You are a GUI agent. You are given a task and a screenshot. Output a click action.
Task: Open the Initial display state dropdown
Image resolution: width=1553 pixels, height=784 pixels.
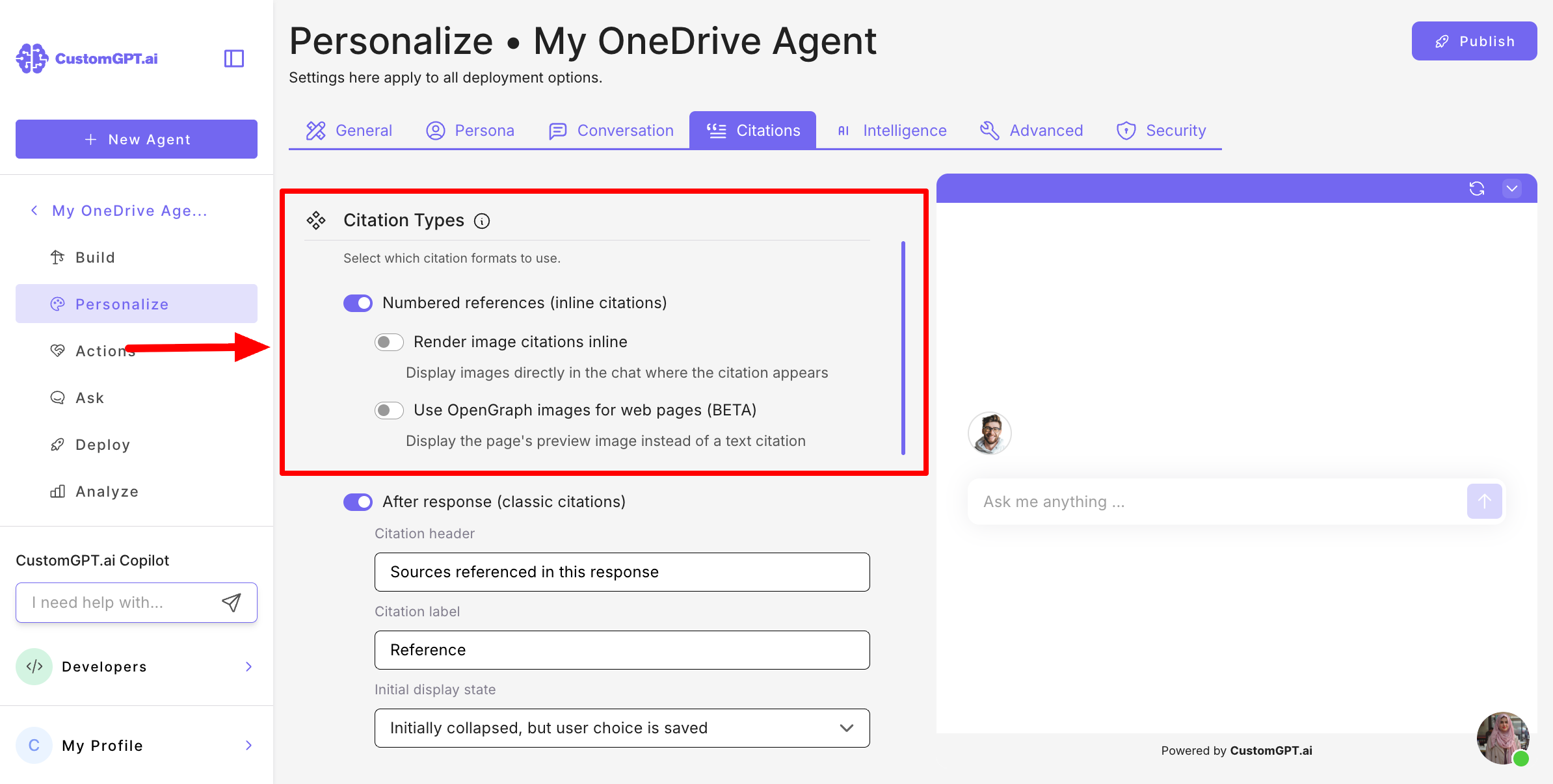click(622, 728)
